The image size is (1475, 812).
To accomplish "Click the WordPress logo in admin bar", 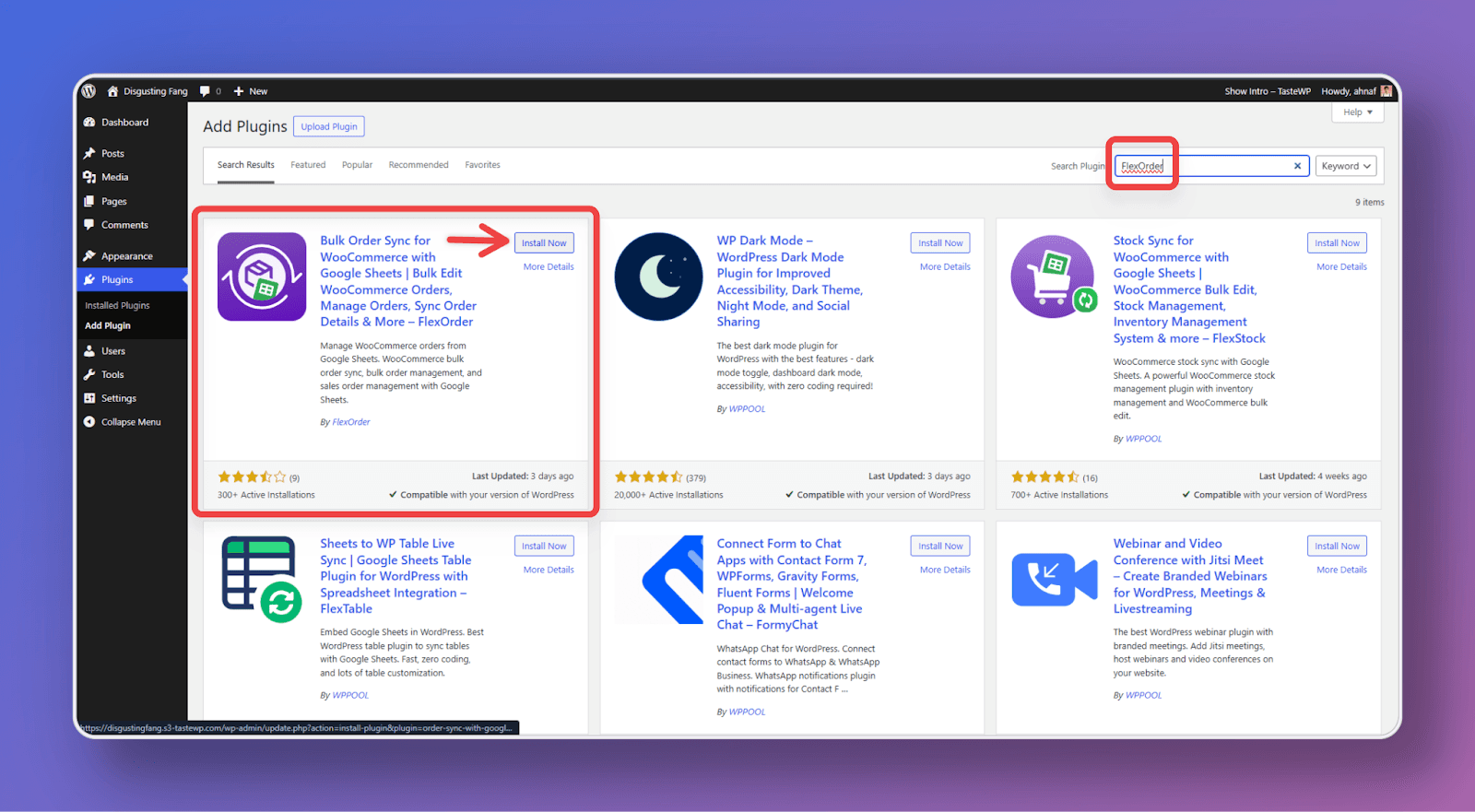I will [89, 91].
